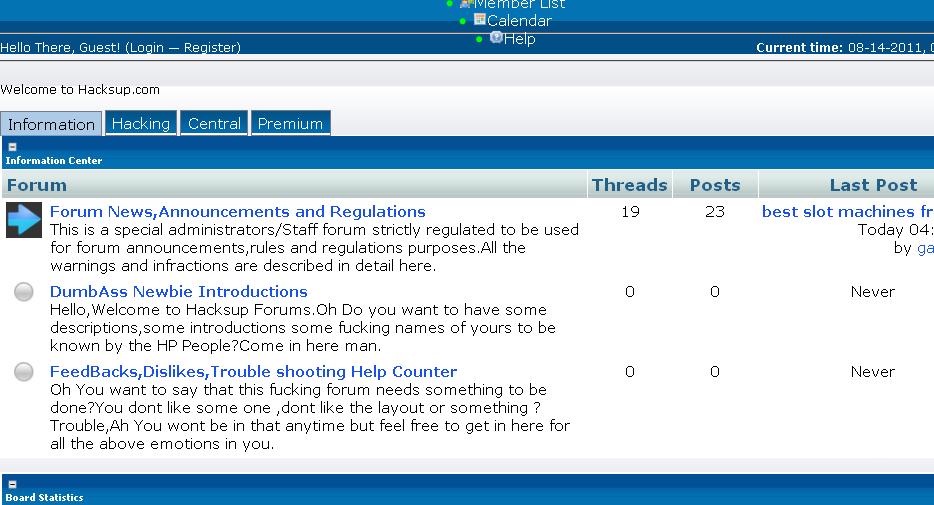This screenshot has height=505, width=934.
Task: Open the Premium tab
Action: [x=290, y=124]
